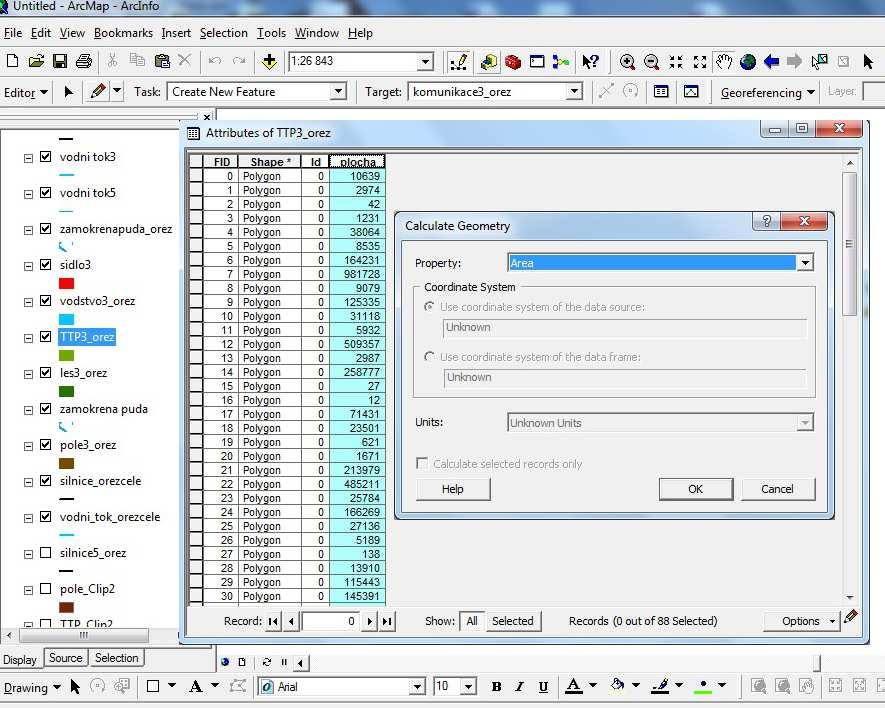This screenshot has height=708, width=885.
Task: Pick the Edit Tool arrow in Editor toolbar
Action: point(69,91)
